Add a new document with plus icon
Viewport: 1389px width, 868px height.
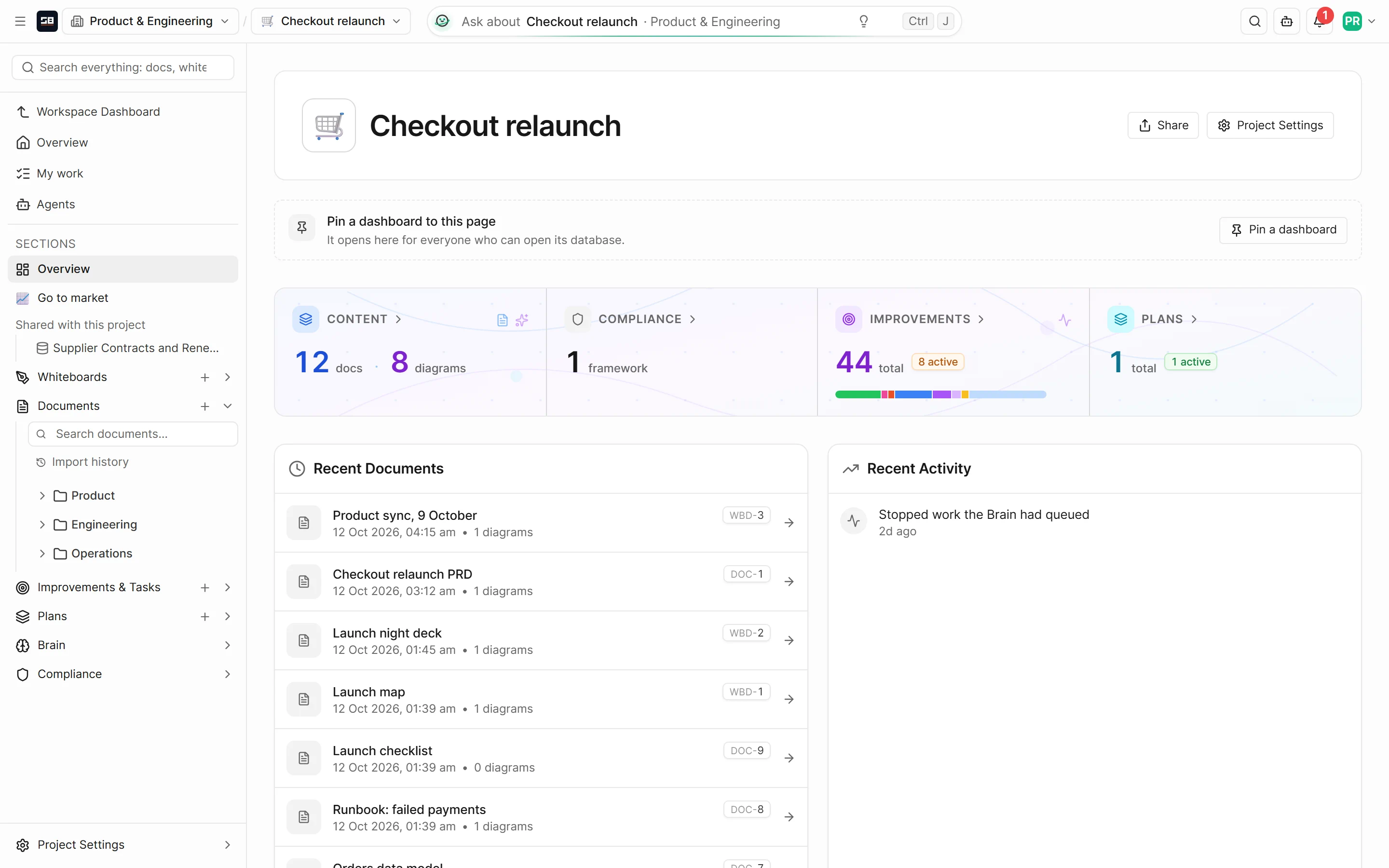[205, 407]
